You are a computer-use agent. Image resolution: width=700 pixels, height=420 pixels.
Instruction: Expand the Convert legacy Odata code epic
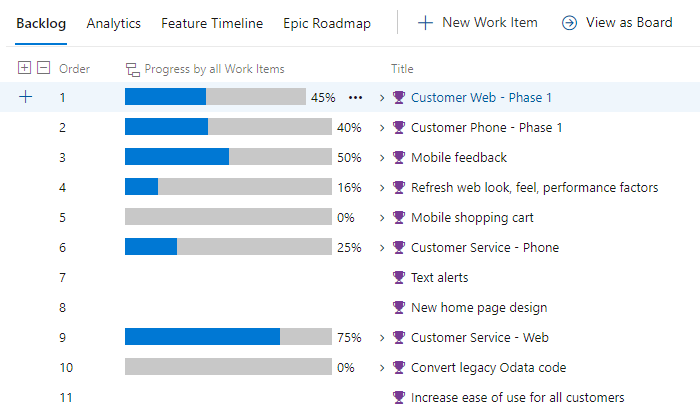coord(381,367)
